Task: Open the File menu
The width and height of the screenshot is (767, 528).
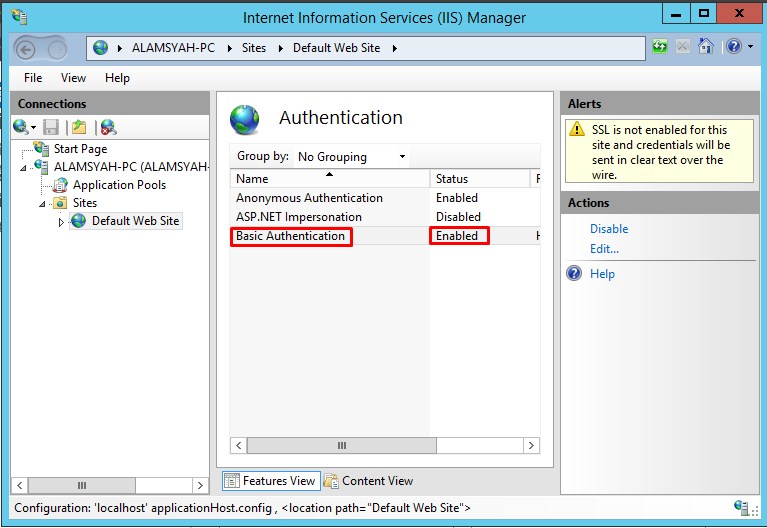Action: tap(33, 78)
